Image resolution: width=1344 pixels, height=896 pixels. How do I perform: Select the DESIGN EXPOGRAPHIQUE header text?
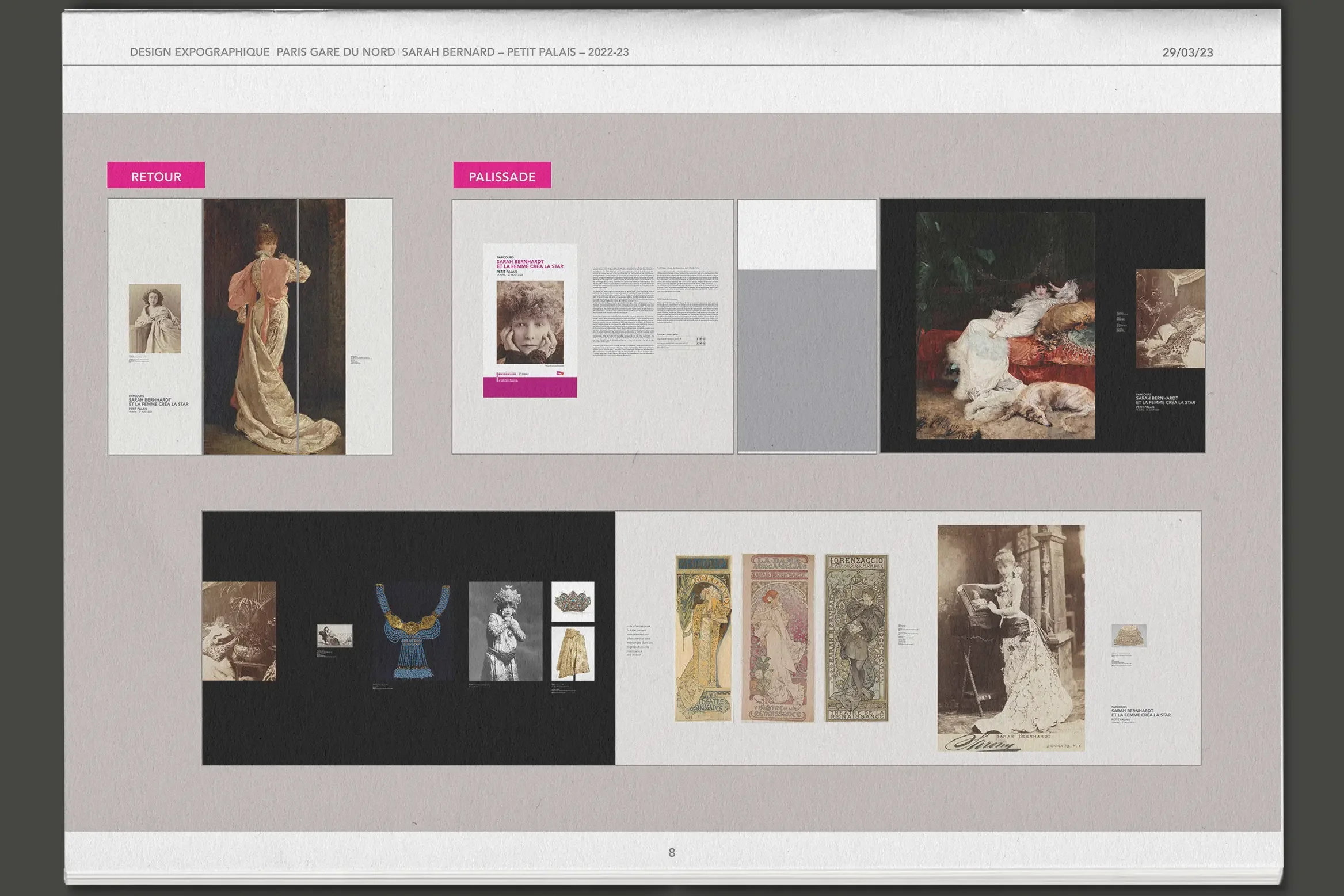pyautogui.click(x=200, y=52)
